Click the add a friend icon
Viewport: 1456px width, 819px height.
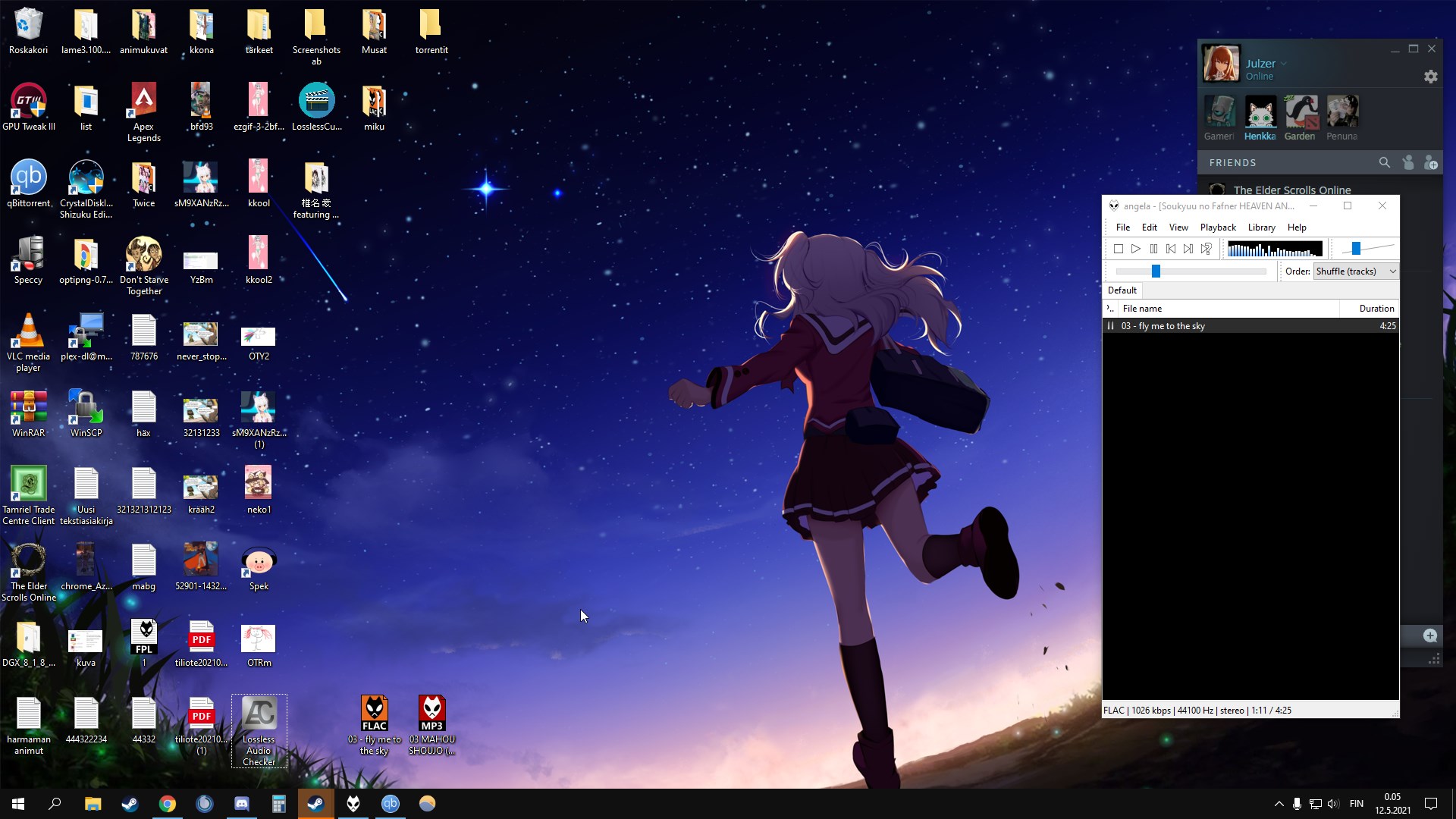point(1430,162)
